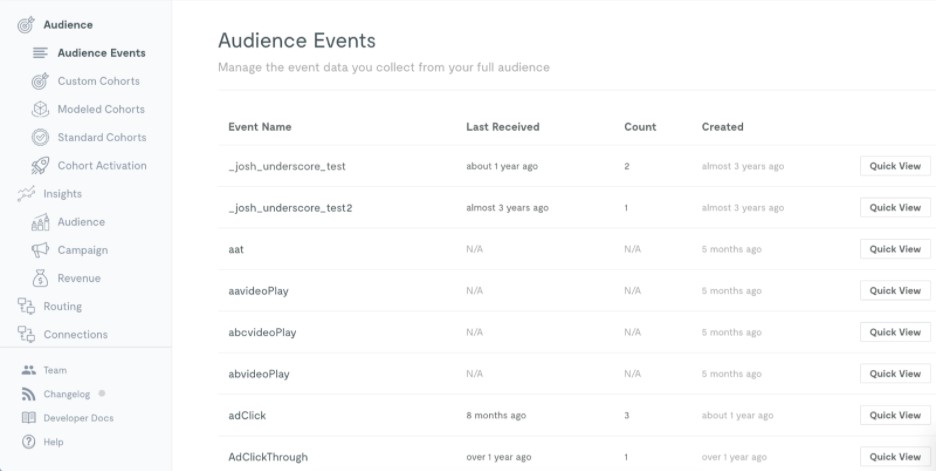
Task: Click the Help question mark icon
Action: [28, 442]
